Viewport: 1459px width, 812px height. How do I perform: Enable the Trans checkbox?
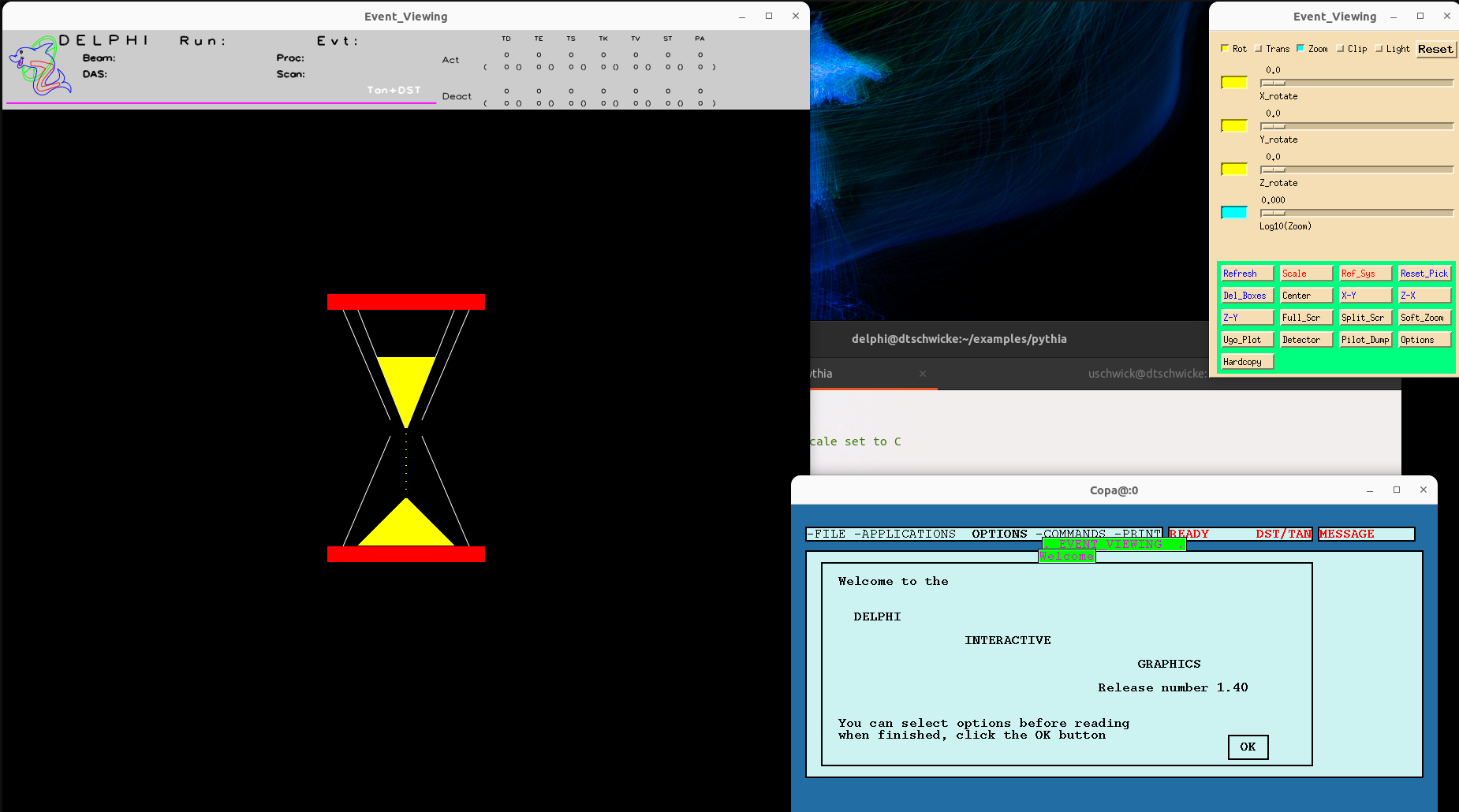[x=1259, y=48]
